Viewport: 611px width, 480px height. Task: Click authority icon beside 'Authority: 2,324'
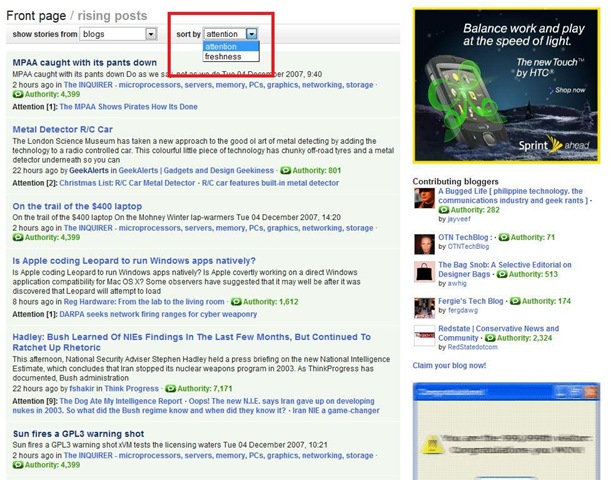[x=490, y=338]
